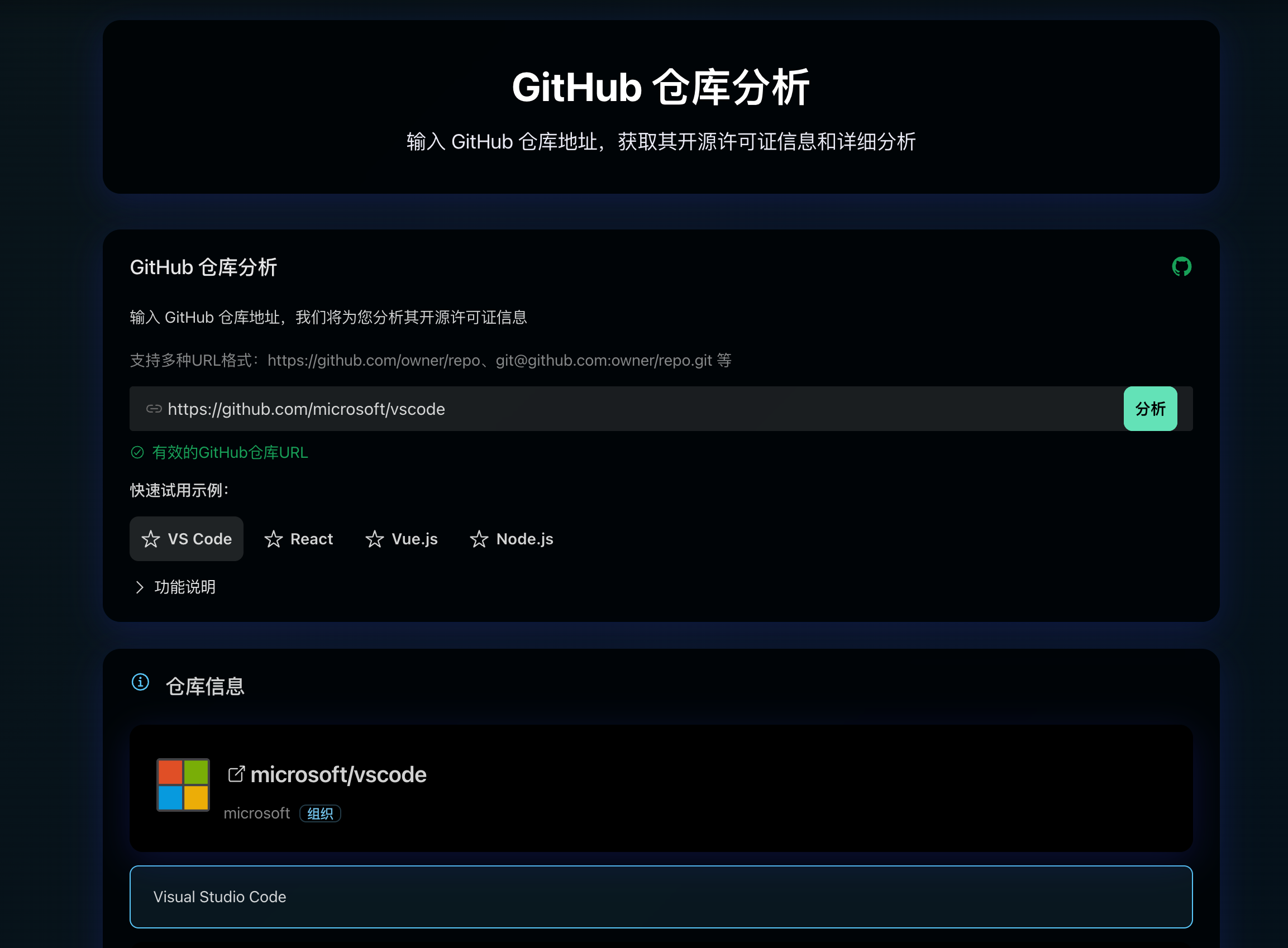1288x948 pixels.
Task: Click the subtitle 输入 GitHub 仓库地址，获取其开源许可证信息
Action: click(x=661, y=141)
